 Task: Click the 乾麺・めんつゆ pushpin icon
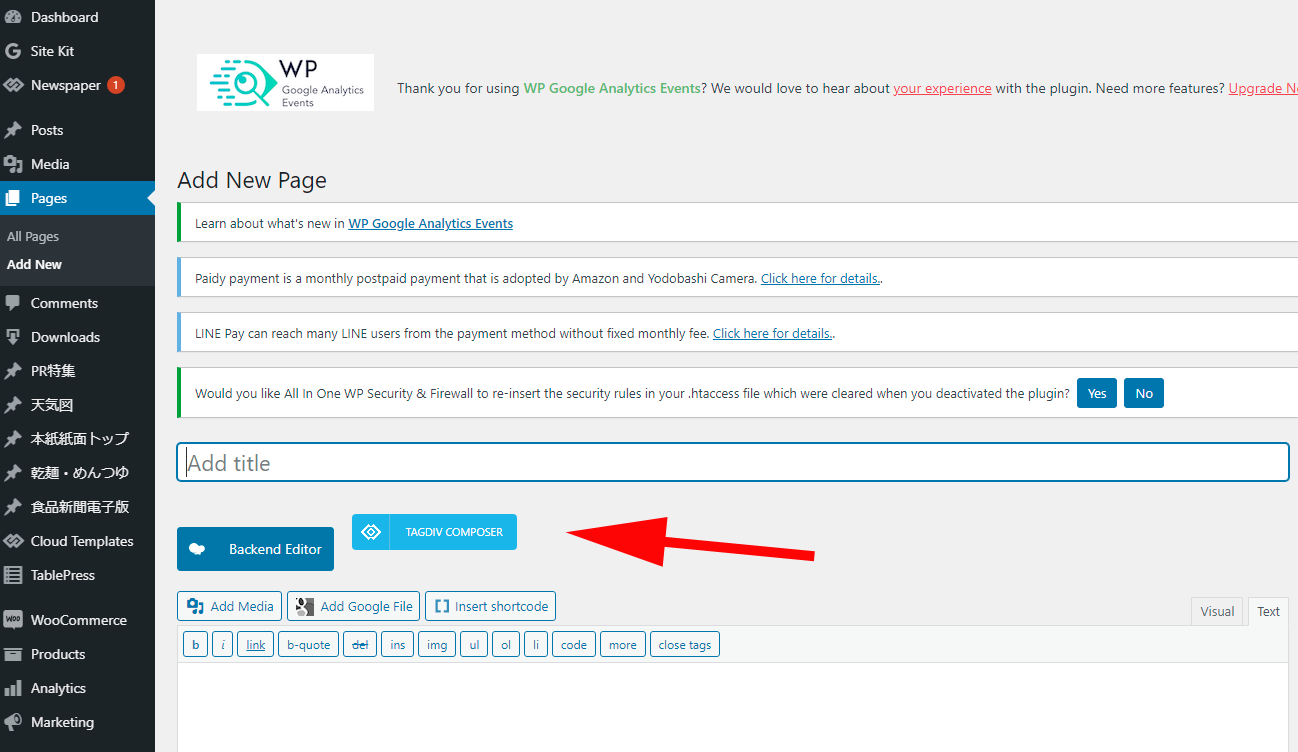(x=13, y=473)
